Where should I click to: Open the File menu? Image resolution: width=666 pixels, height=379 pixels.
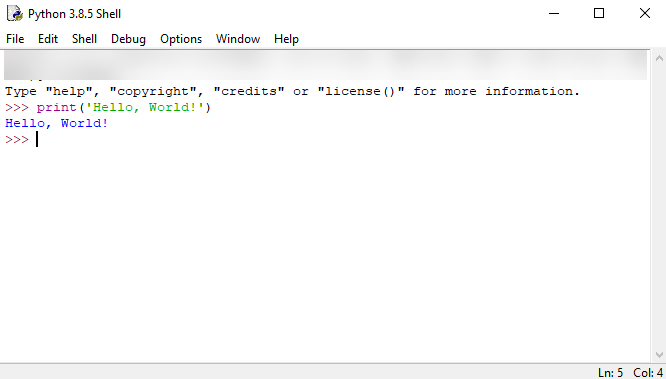coord(15,39)
